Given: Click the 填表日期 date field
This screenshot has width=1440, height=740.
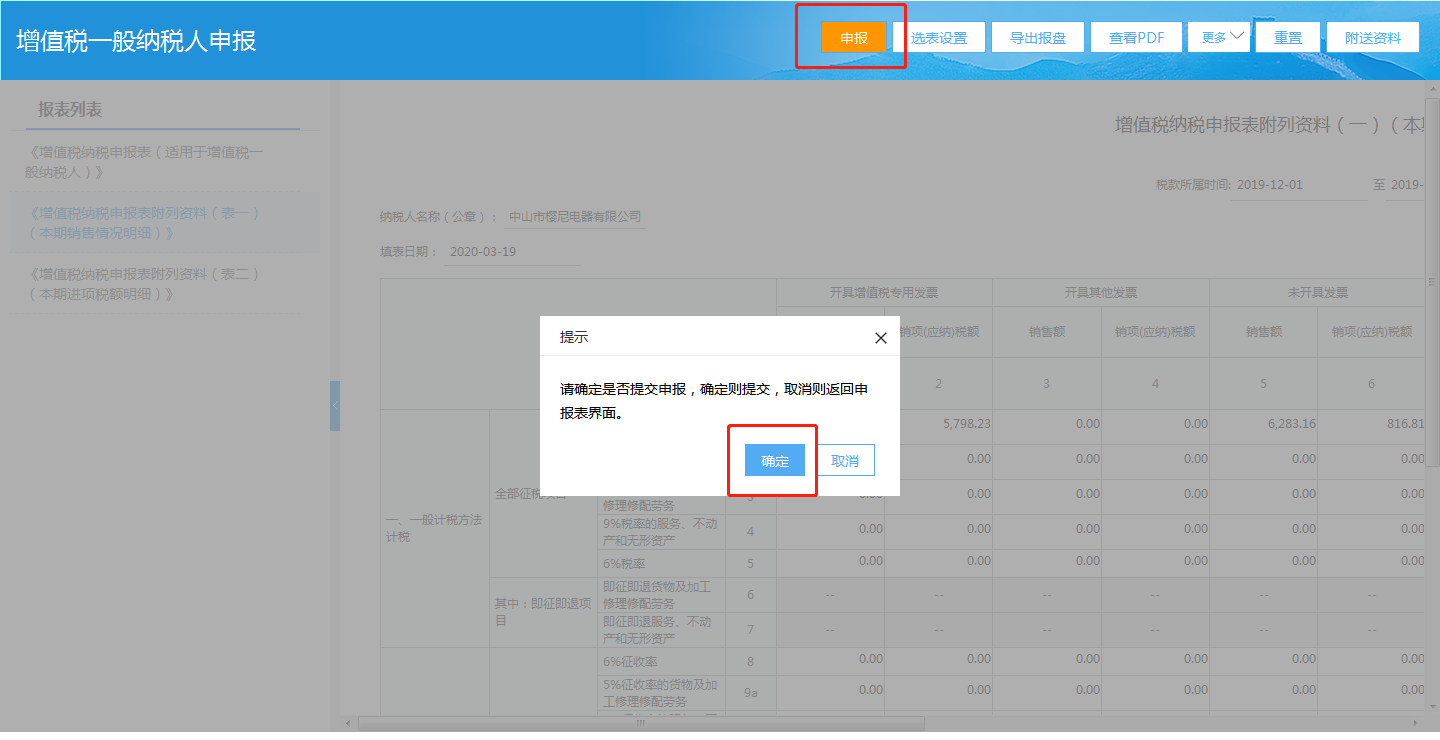Looking at the screenshot, I should click(512, 252).
